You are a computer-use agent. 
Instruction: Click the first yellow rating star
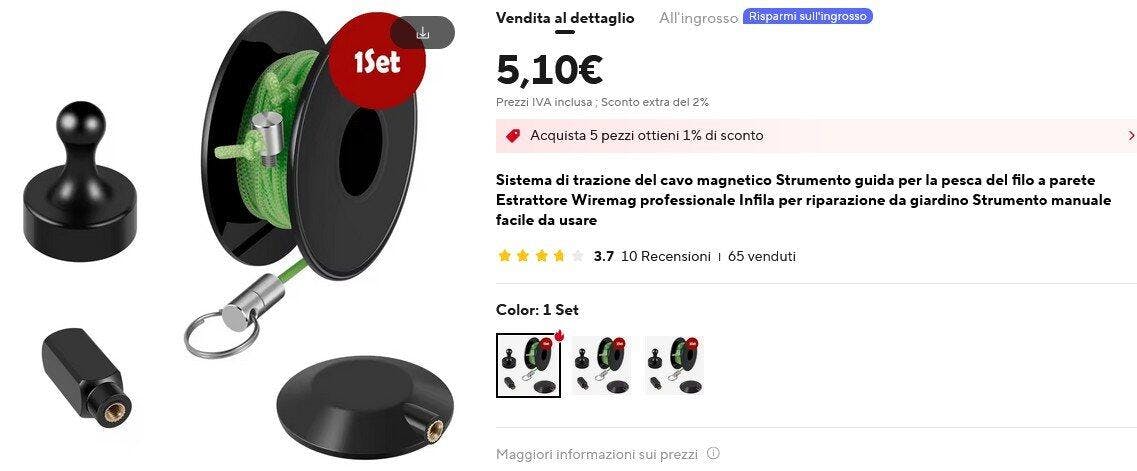505,256
